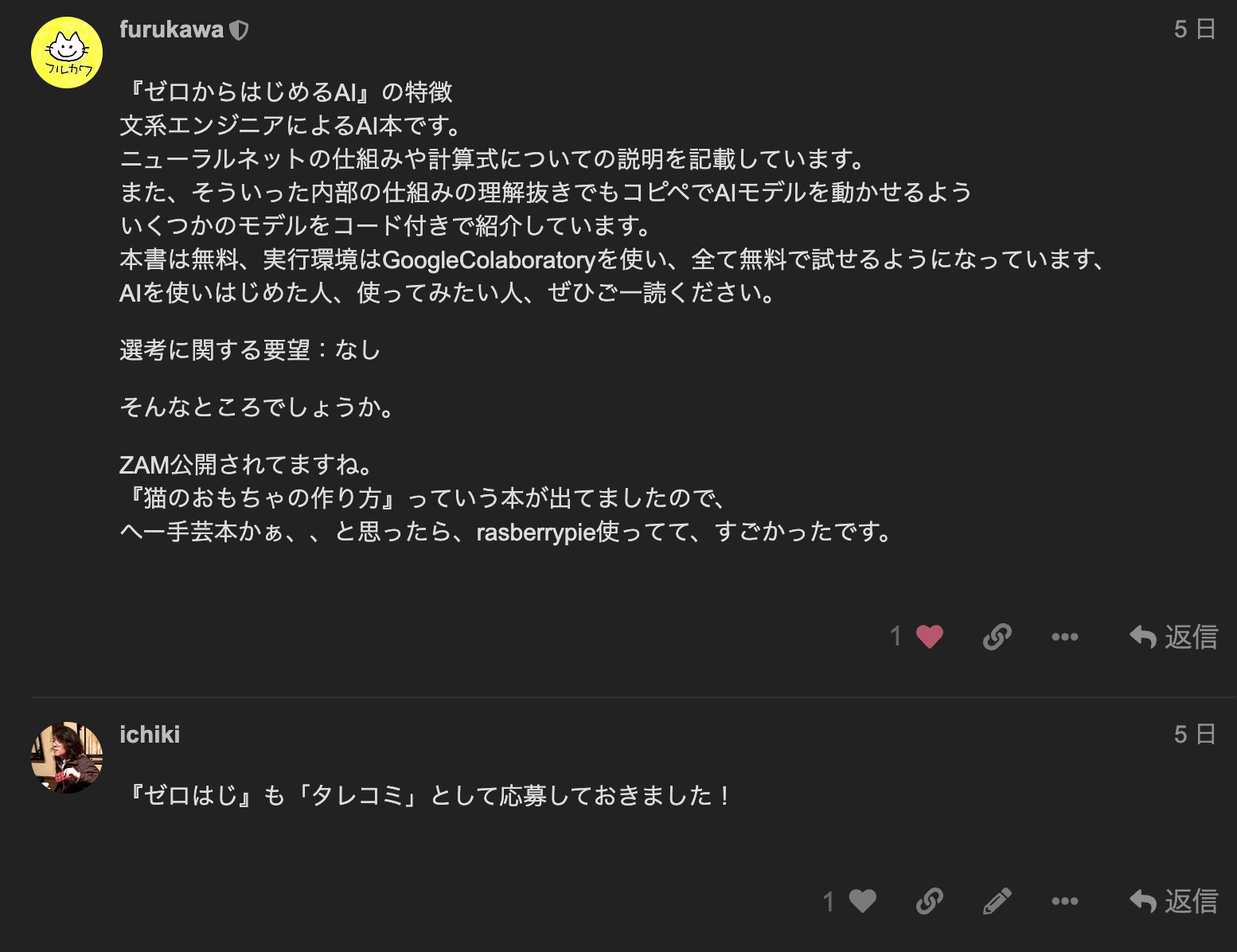Open ichiki username profile link
This screenshot has width=1237, height=952.
pos(150,734)
